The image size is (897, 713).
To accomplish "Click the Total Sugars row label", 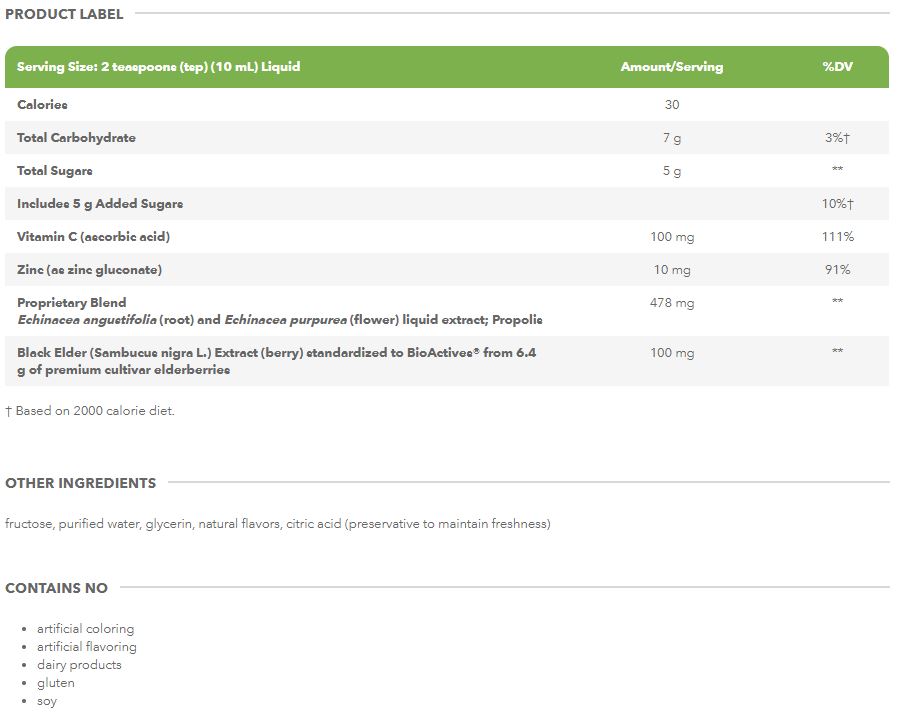I will coord(55,170).
